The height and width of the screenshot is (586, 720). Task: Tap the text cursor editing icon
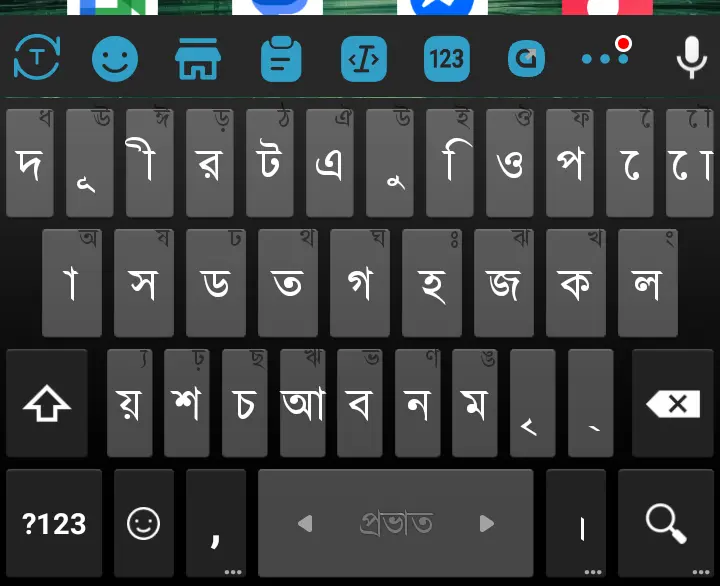(x=364, y=59)
